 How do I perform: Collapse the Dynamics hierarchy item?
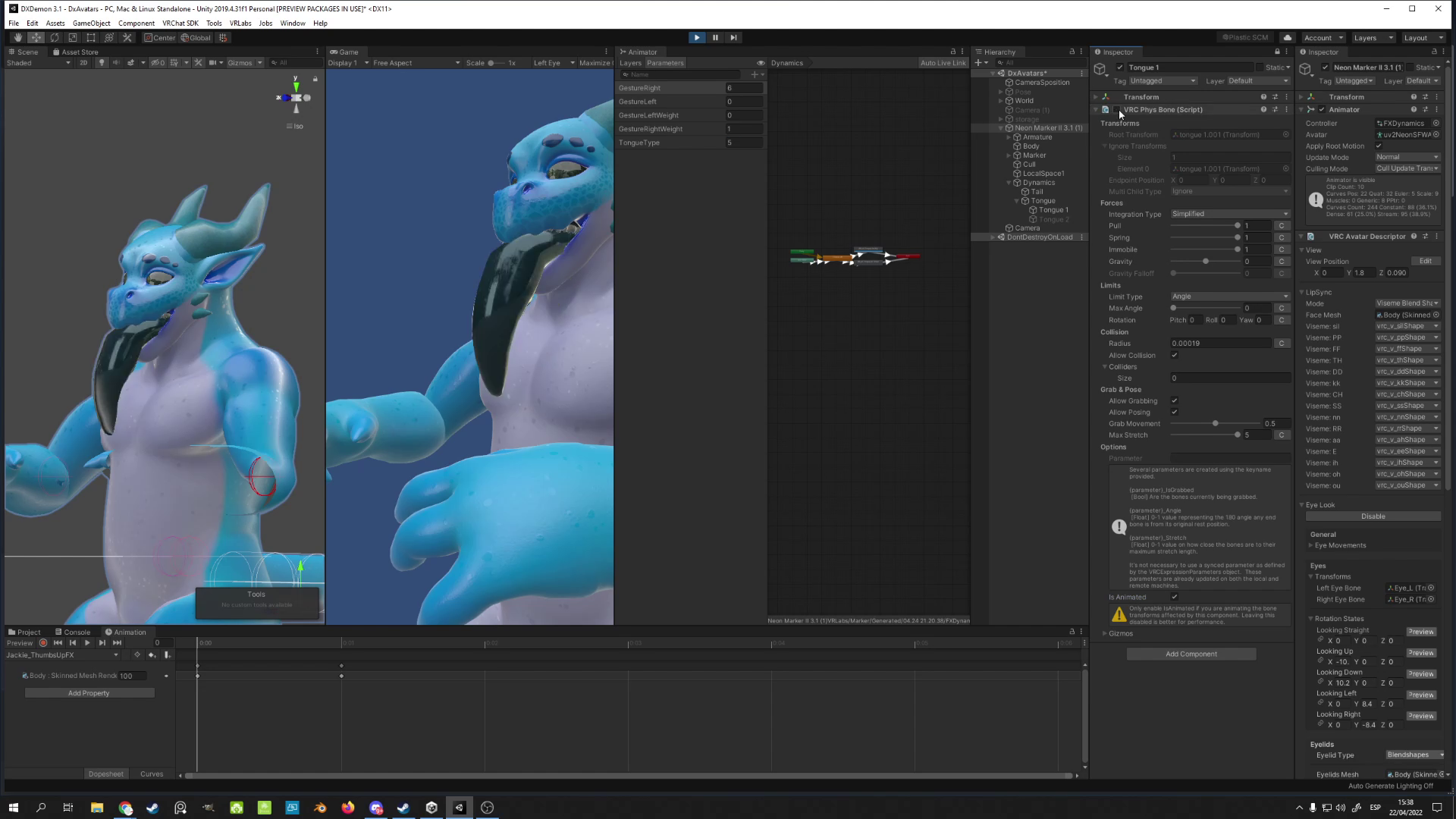[x=1009, y=183]
